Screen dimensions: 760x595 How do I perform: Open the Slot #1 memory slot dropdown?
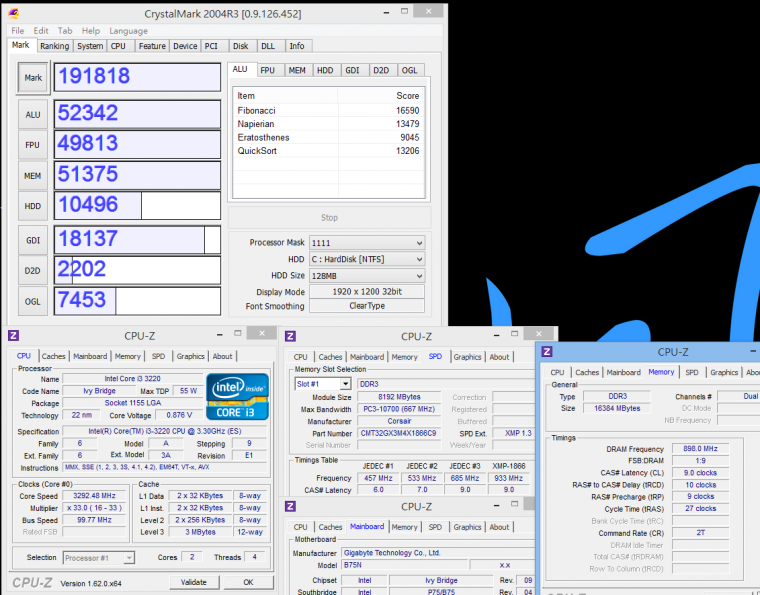pos(322,384)
